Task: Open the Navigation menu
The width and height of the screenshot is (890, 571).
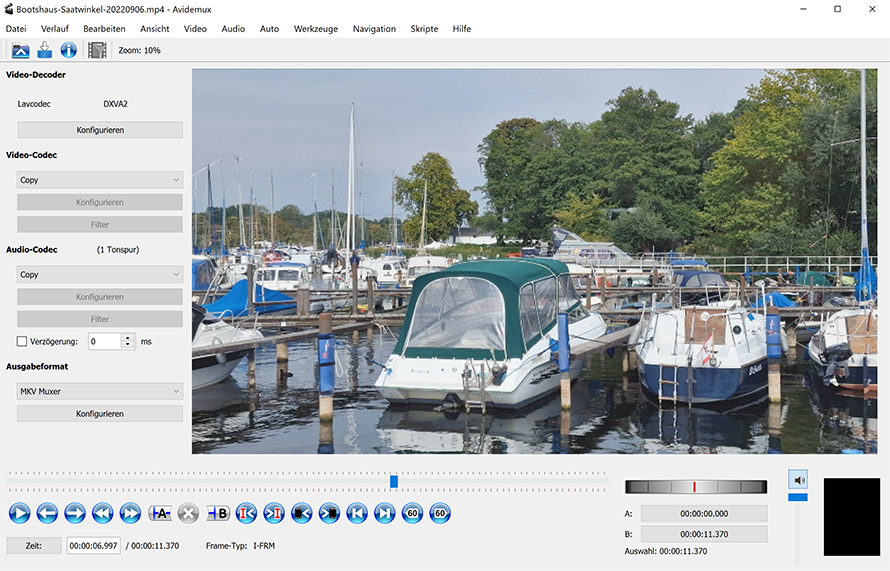Action: [374, 29]
